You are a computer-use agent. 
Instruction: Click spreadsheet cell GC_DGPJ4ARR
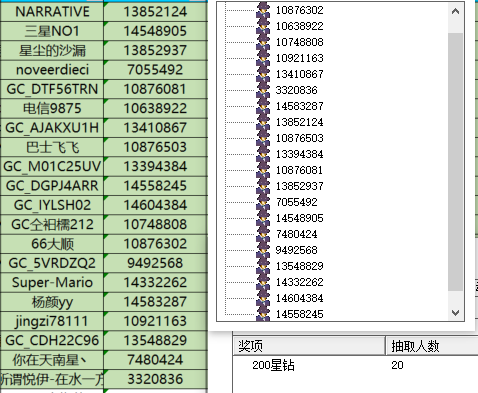point(52,186)
